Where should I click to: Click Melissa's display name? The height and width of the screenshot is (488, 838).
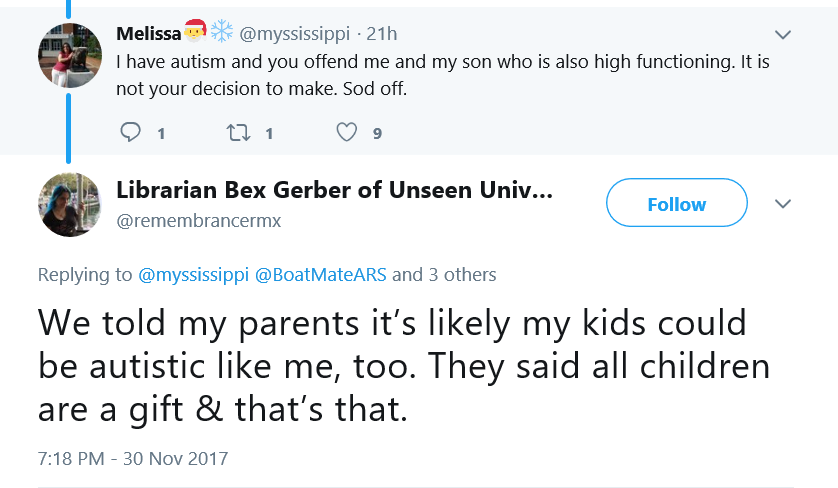tap(149, 34)
